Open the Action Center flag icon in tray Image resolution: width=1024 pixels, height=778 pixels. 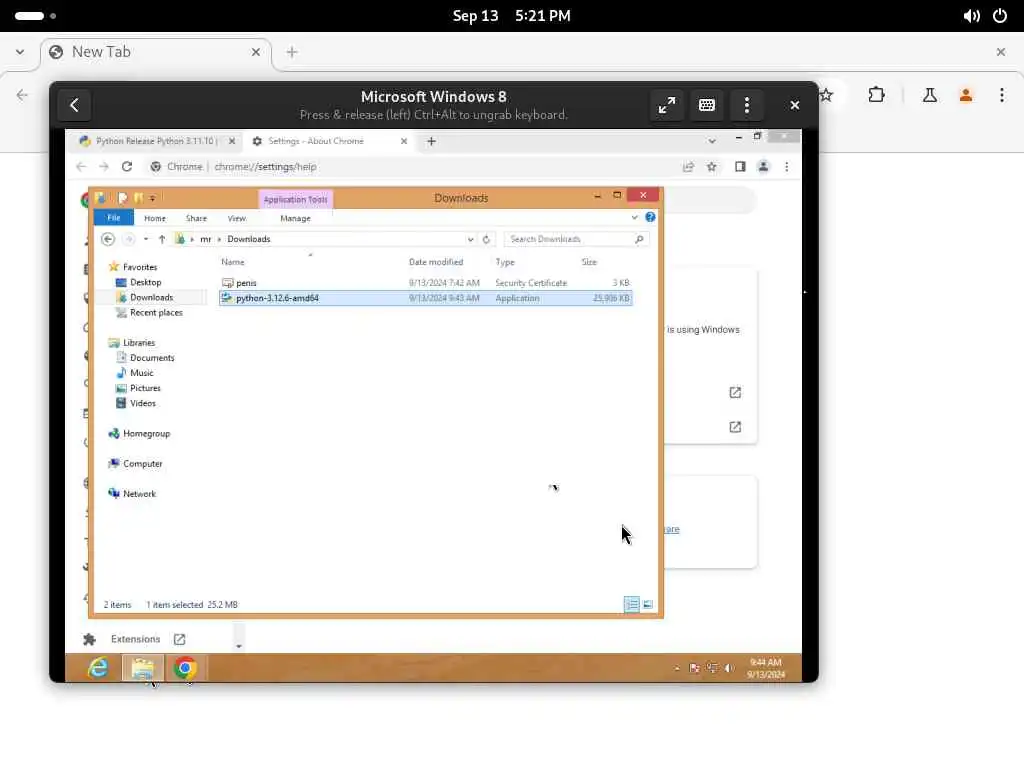[x=694, y=668]
